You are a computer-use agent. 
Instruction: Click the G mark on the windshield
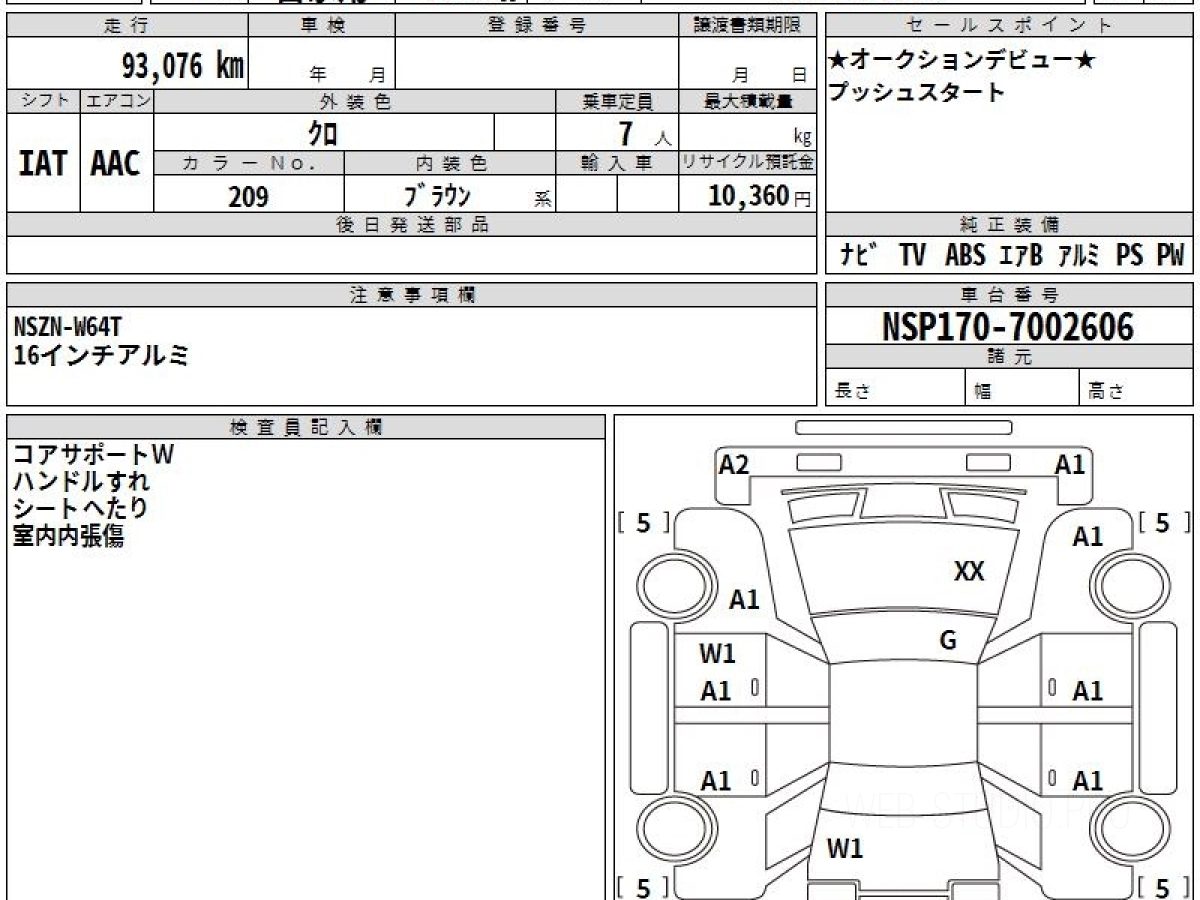tap(948, 641)
